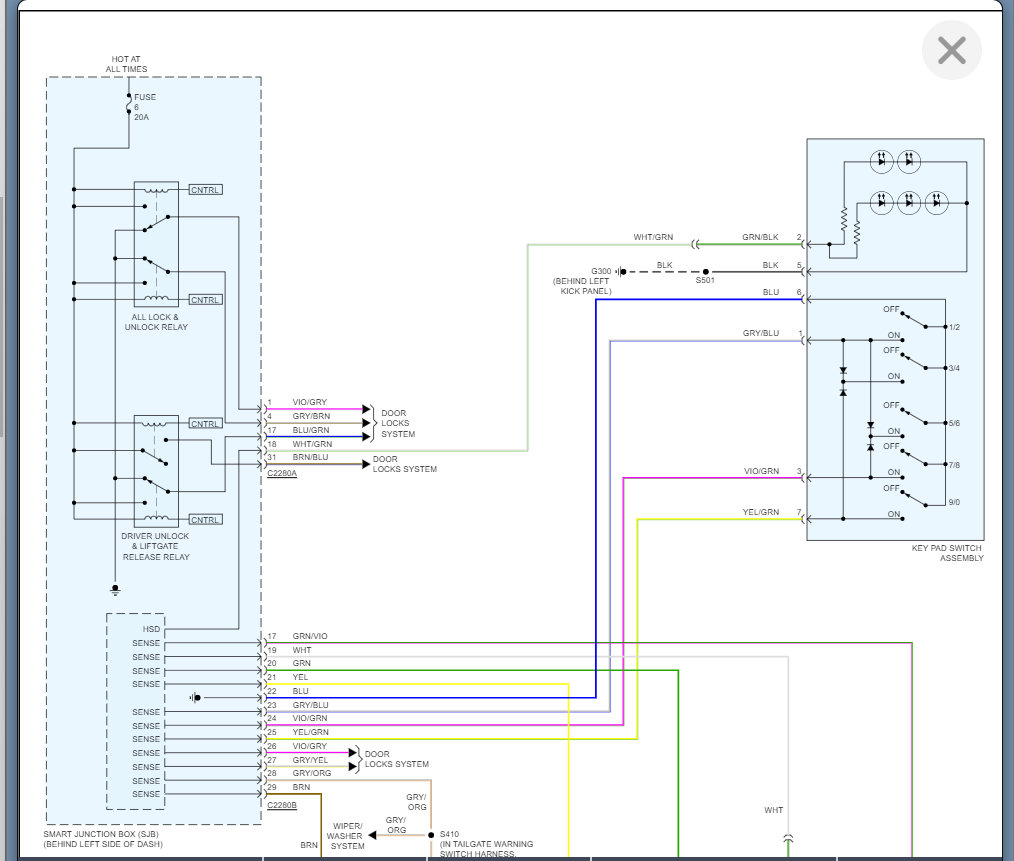Click the 1/2 keypad switch label
The width and height of the screenshot is (1014, 861).
pos(954,327)
